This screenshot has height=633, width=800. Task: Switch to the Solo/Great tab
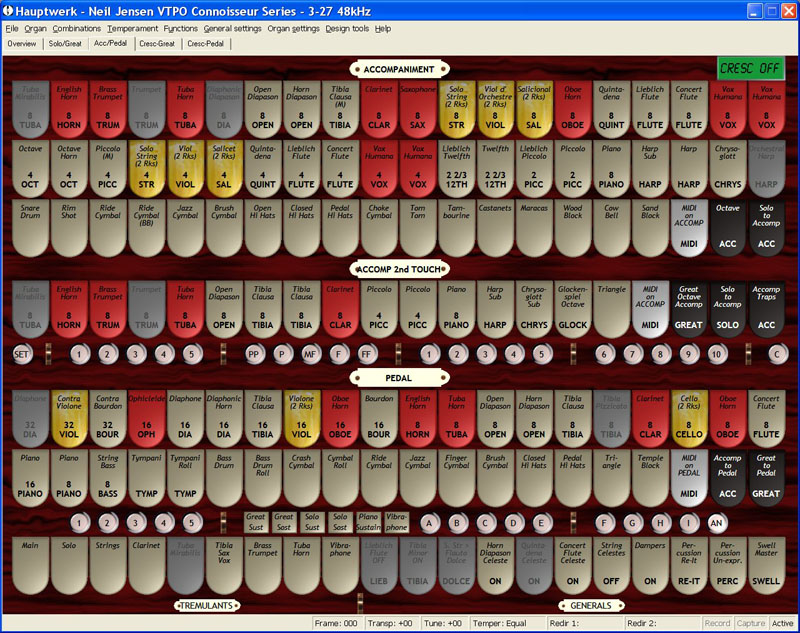[65, 44]
